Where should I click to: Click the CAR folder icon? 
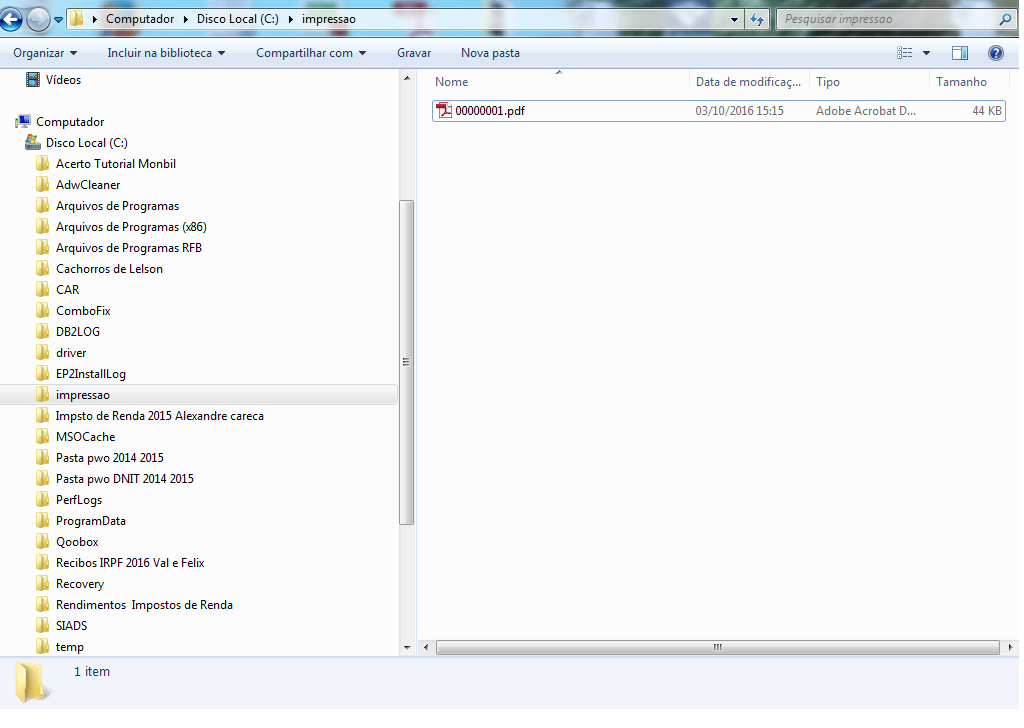42,289
